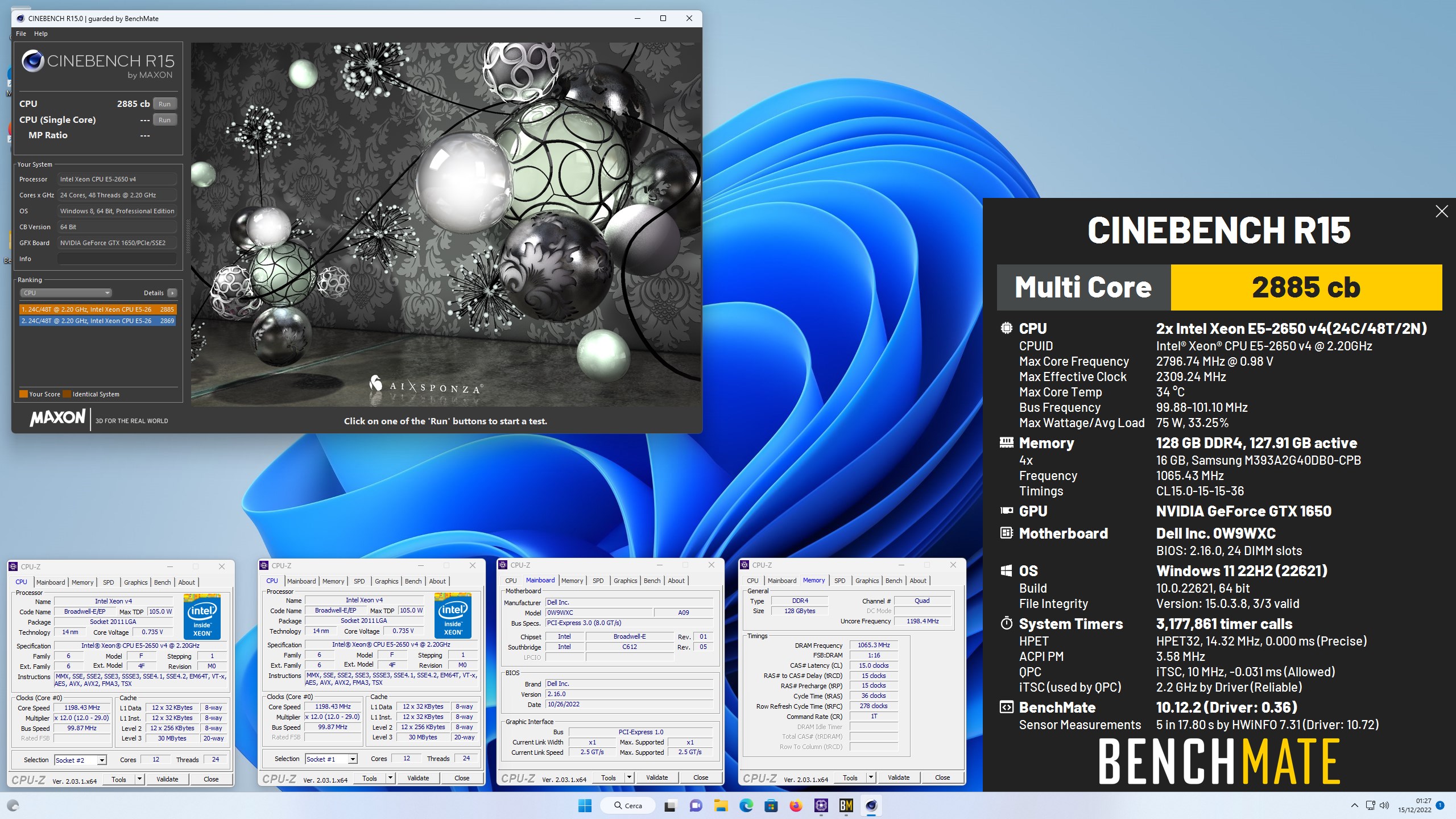This screenshot has width=1456, height=819.
Task: Open the Socket #2 selection dropdown
Action: [80, 760]
